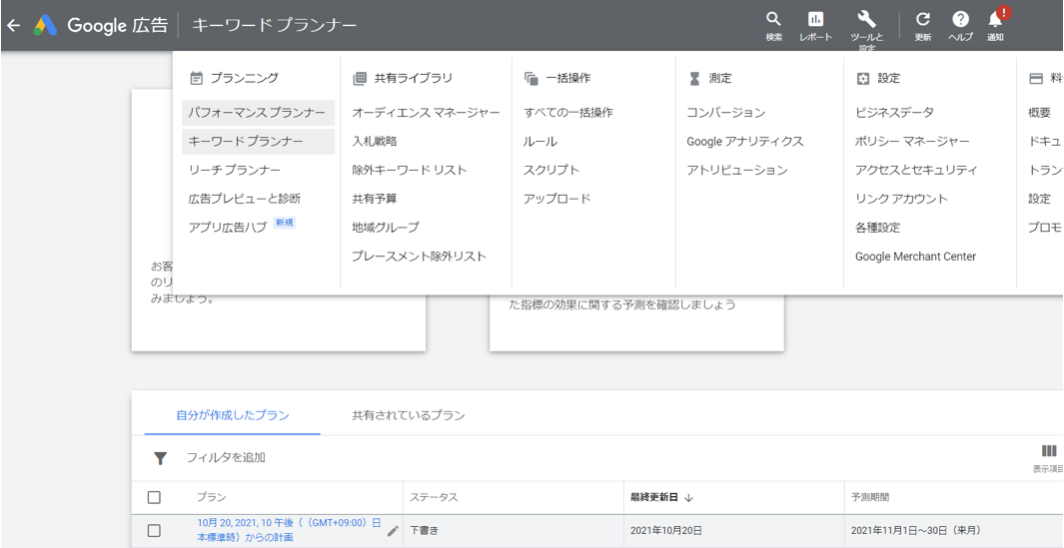Image resolution: width=1064 pixels, height=548 pixels.
Task: Click 2021年11月1日～30日（来月） cell
Action: [x=916, y=530]
